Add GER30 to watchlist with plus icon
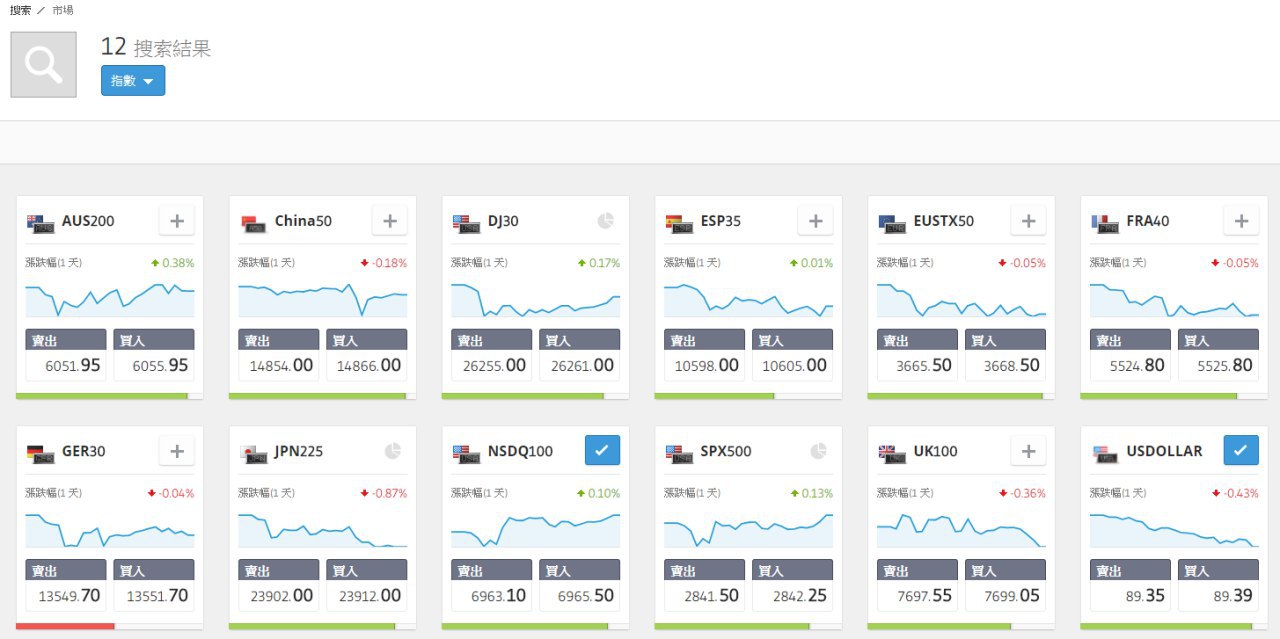This screenshot has height=639, width=1280. [177, 451]
